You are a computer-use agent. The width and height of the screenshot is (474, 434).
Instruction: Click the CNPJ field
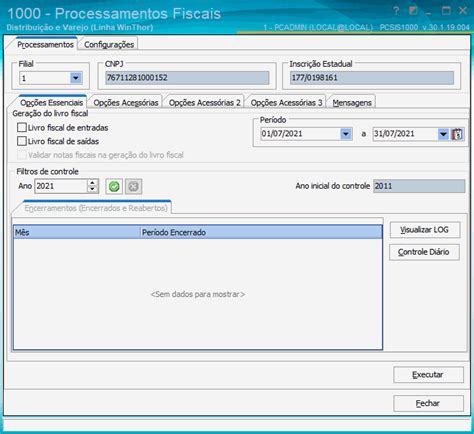(x=187, y=78)
